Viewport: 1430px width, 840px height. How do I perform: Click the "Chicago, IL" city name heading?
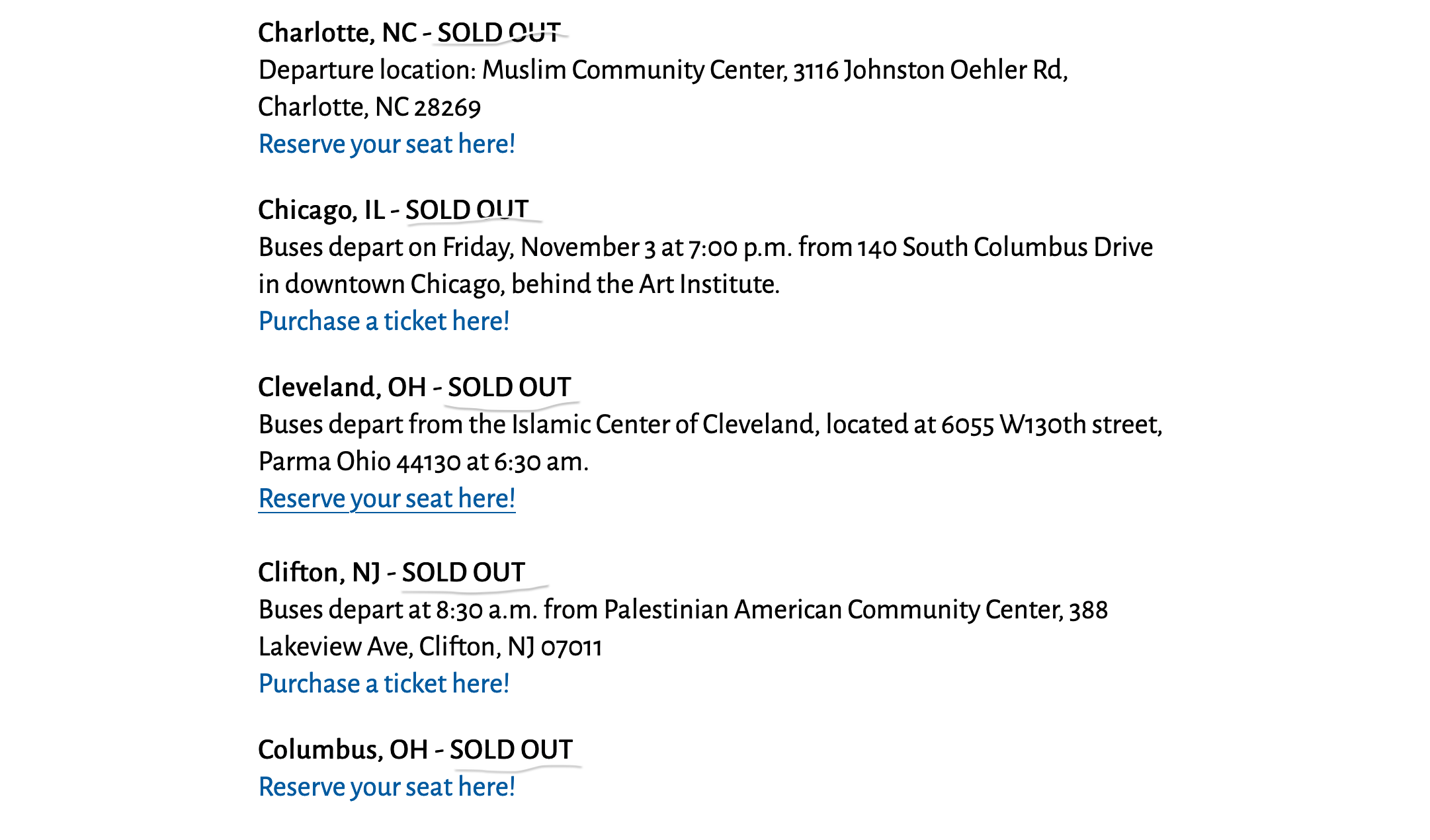pos(321,210)
